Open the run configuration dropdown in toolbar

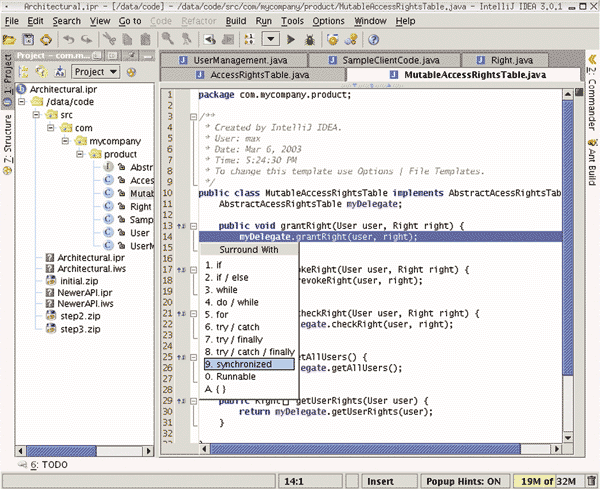pos(271,39)
